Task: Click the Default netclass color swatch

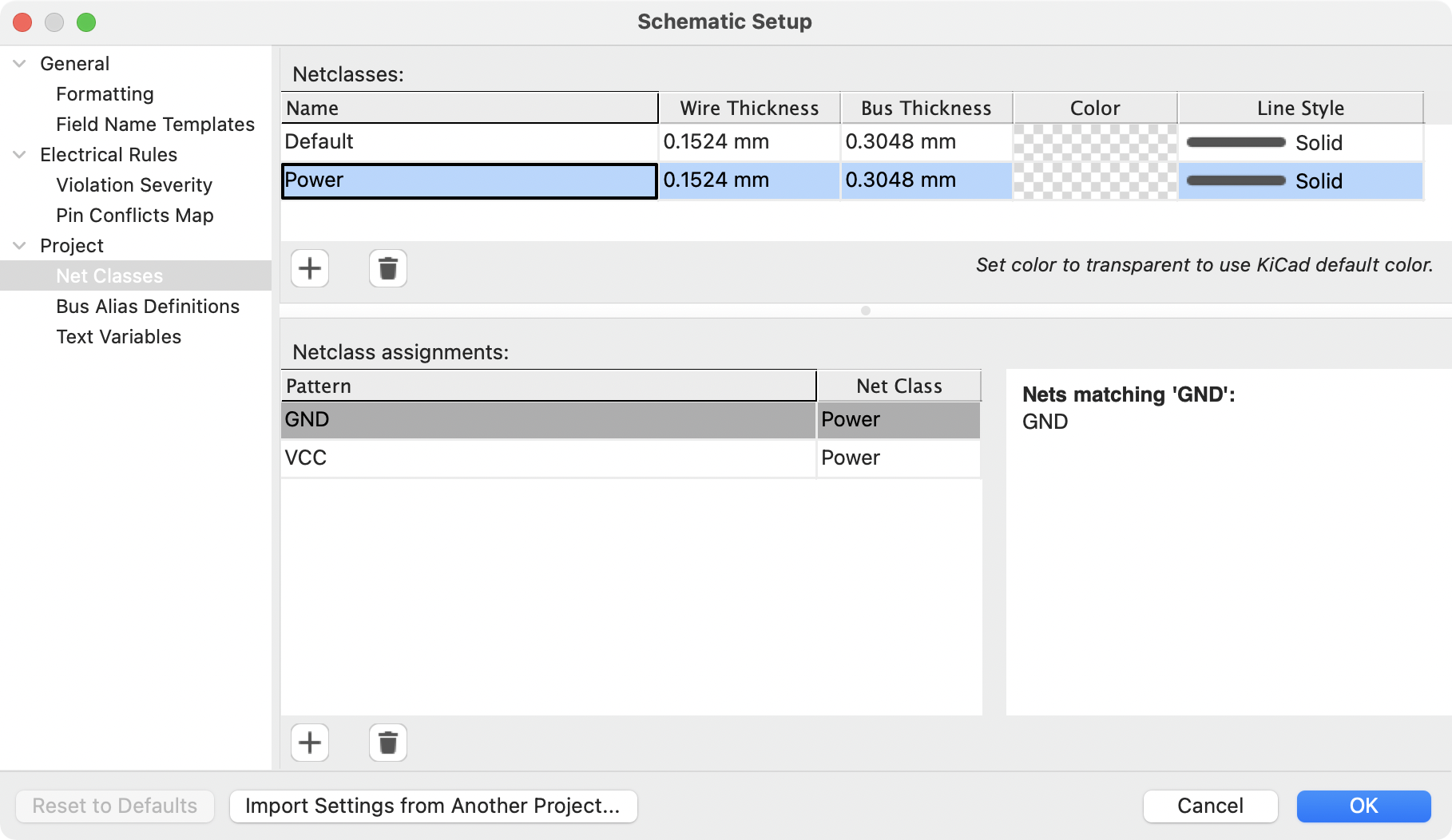Action: (x=1095, y=142)
